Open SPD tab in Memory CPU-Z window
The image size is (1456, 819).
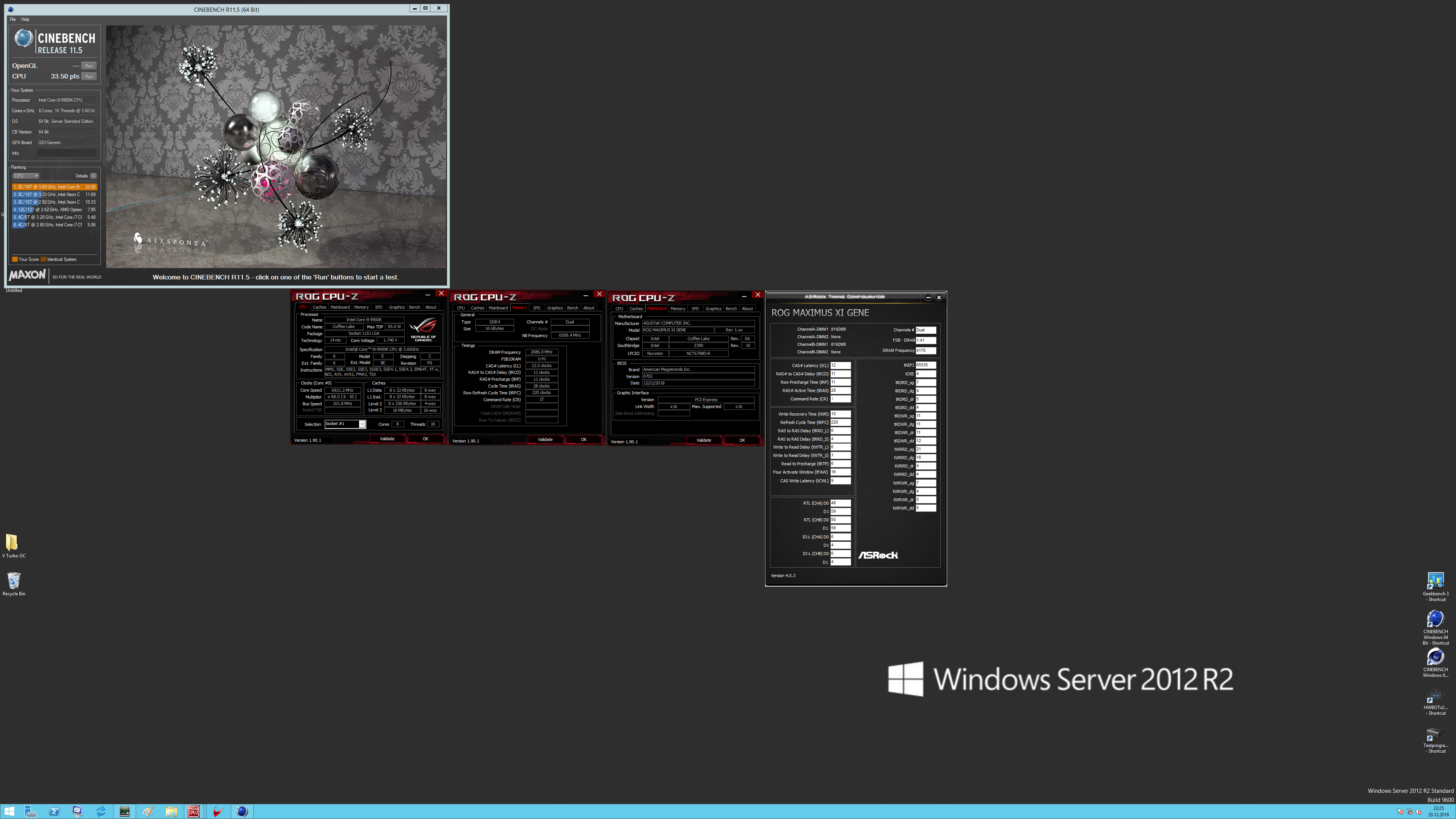pos(537,308)
